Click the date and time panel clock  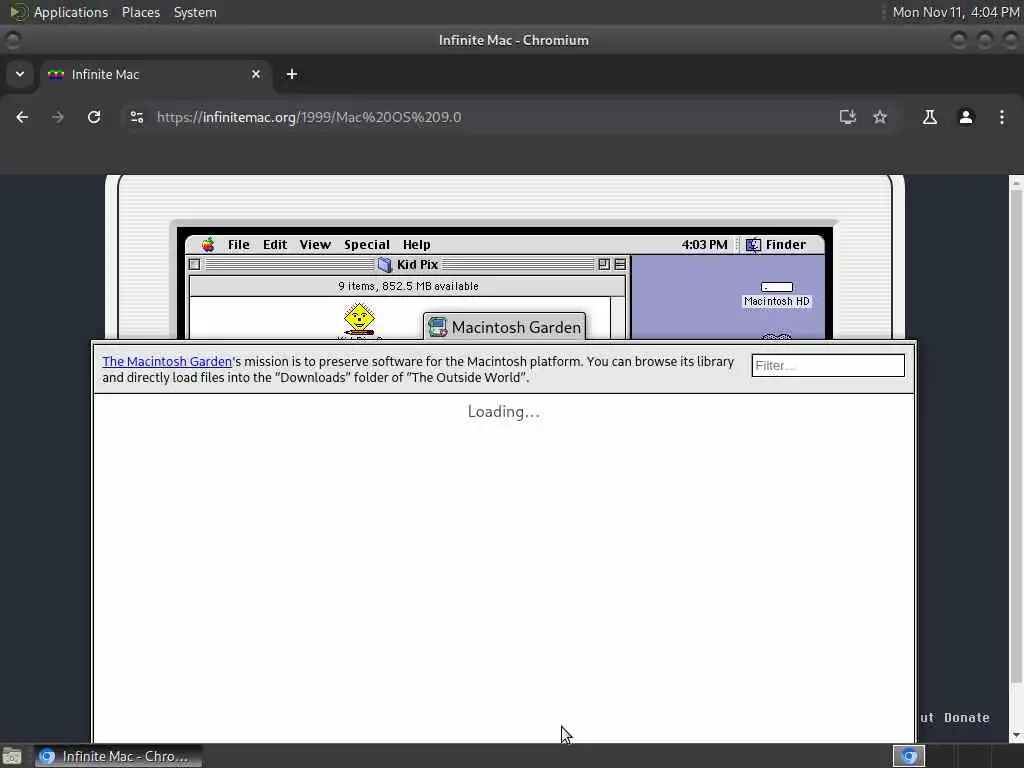tap(955, 12)
